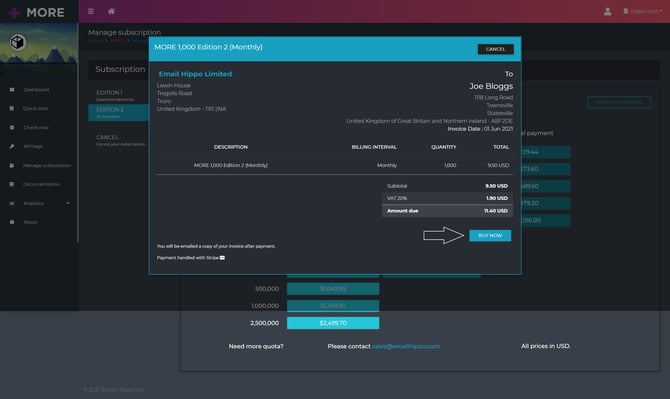Select Manage subscription in the sidebar
The width and height of the screenshot is (670, 399).
coord(47,165)
